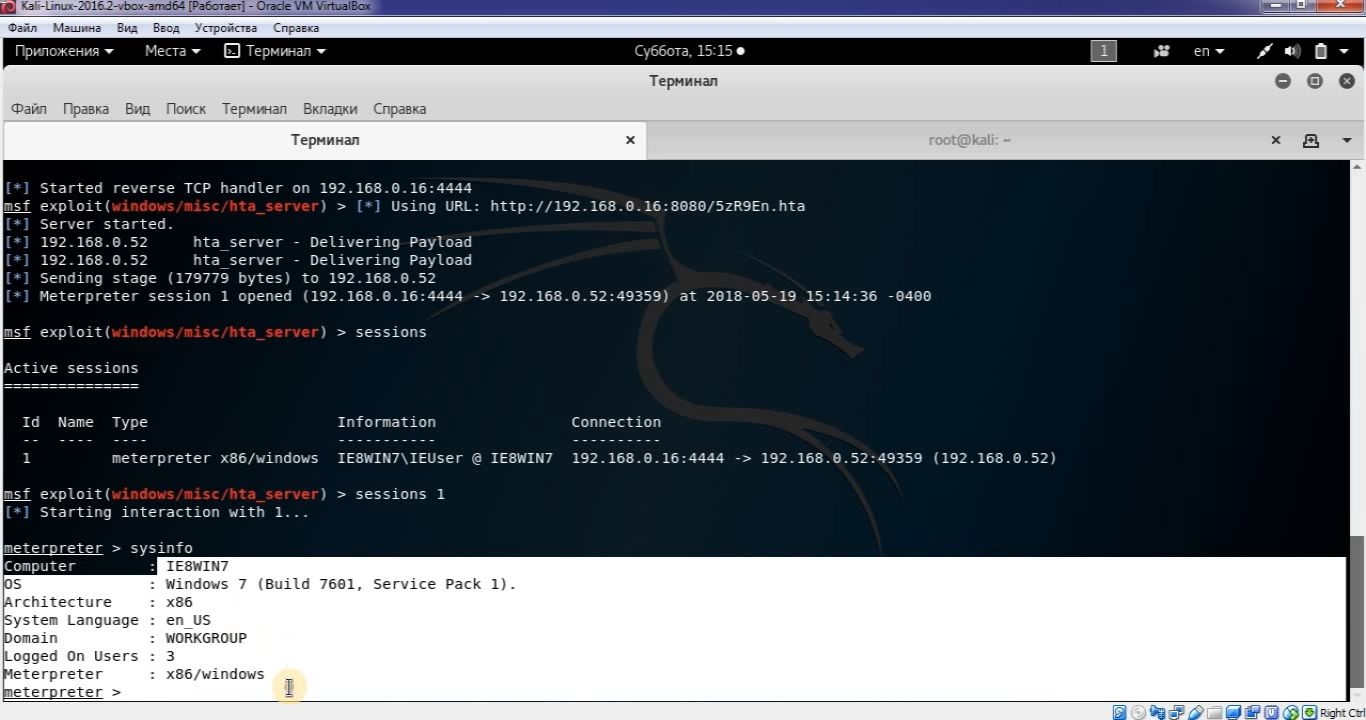Click the System Language value 'en_US'
1366x720 pixels.
click(188, 620)
